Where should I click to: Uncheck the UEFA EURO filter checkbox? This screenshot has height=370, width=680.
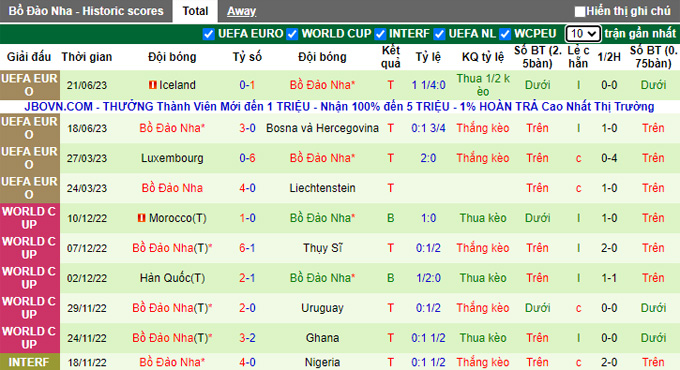pos(209,34)
